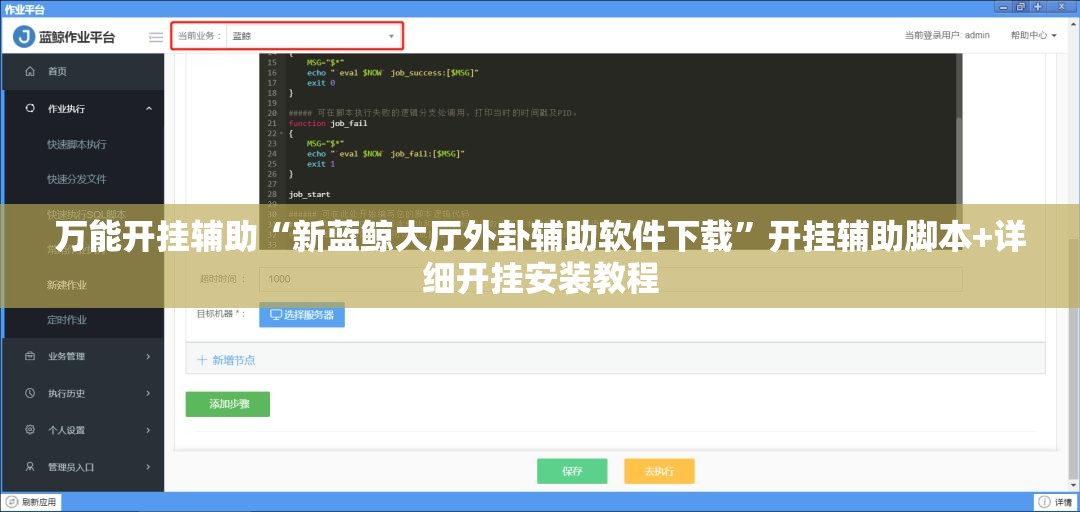Click the 蓝鲸作业平台 title text
This screenshot has height=512, width=1080.
pyautogui.click(x=76, y=37)
